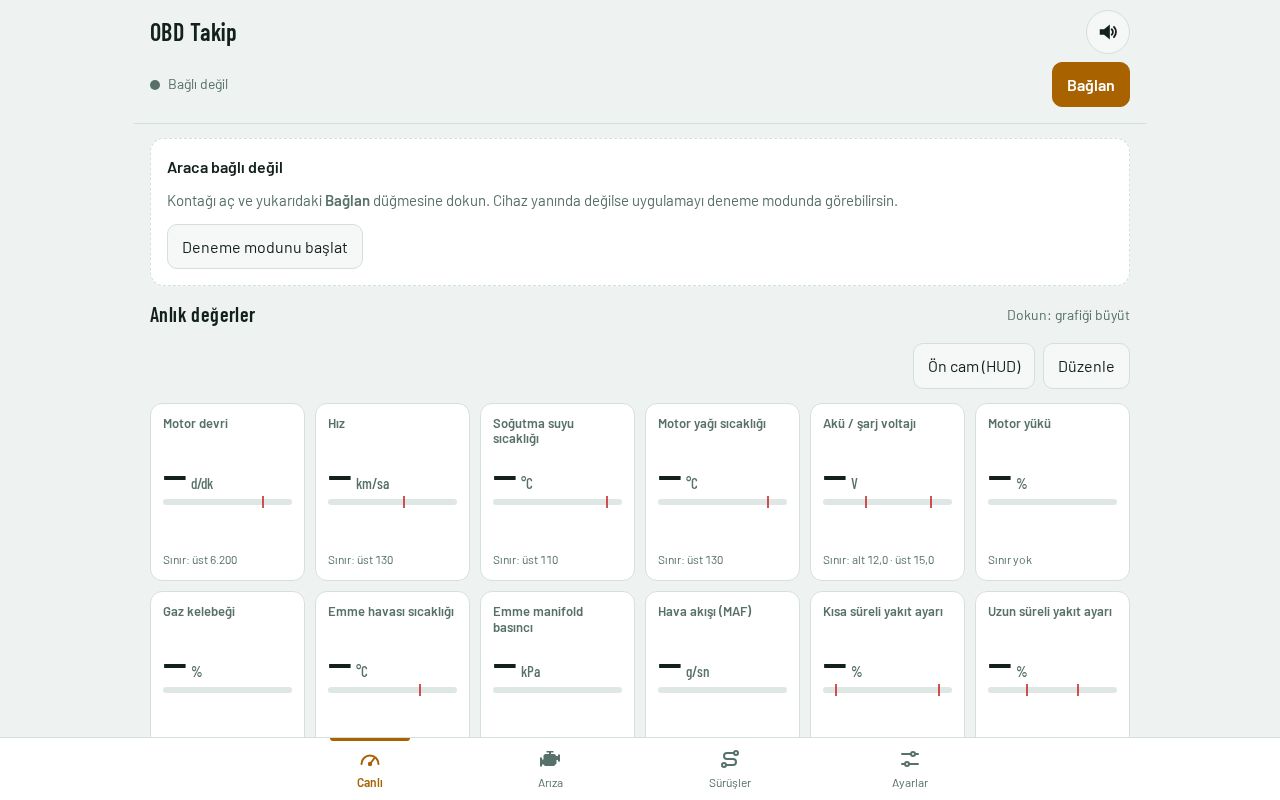Click the 'OBD Takip' app title
The image size is (1280, 800).
tap(193, 32)
